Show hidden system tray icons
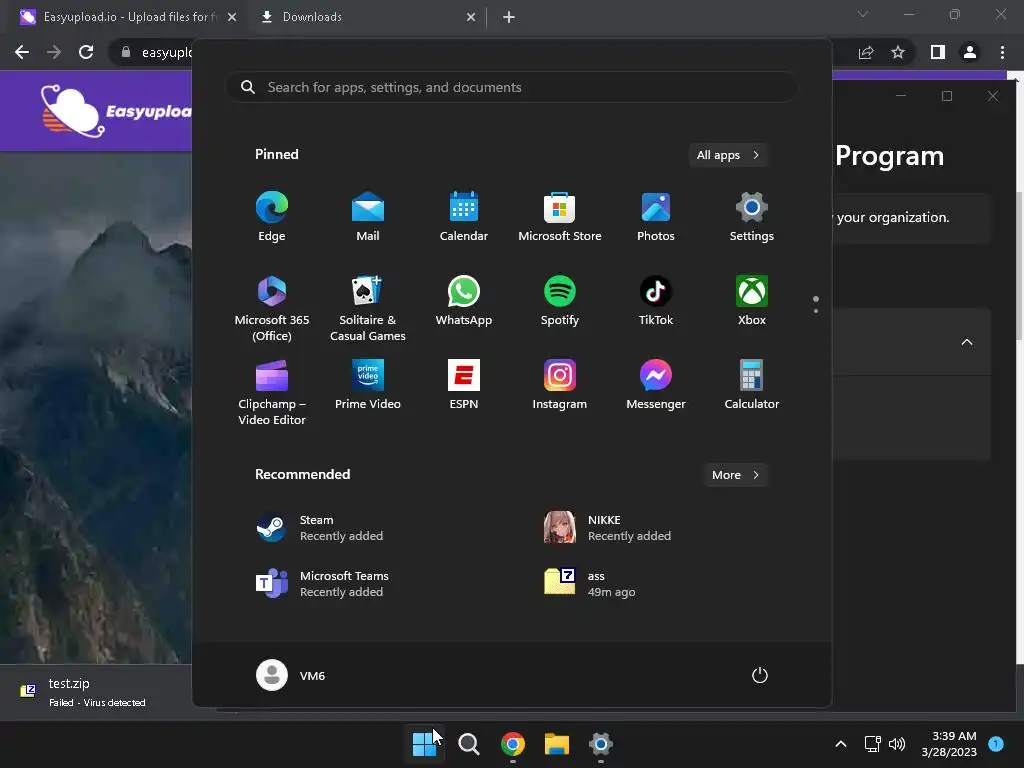This screenshot has height=768, width=1024. pyautogui.click(x=841, y=744)
